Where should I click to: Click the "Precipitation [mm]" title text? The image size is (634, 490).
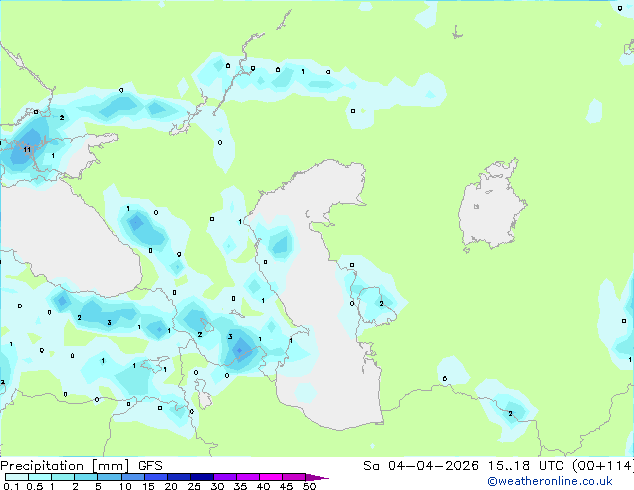(x=64, y=466)
